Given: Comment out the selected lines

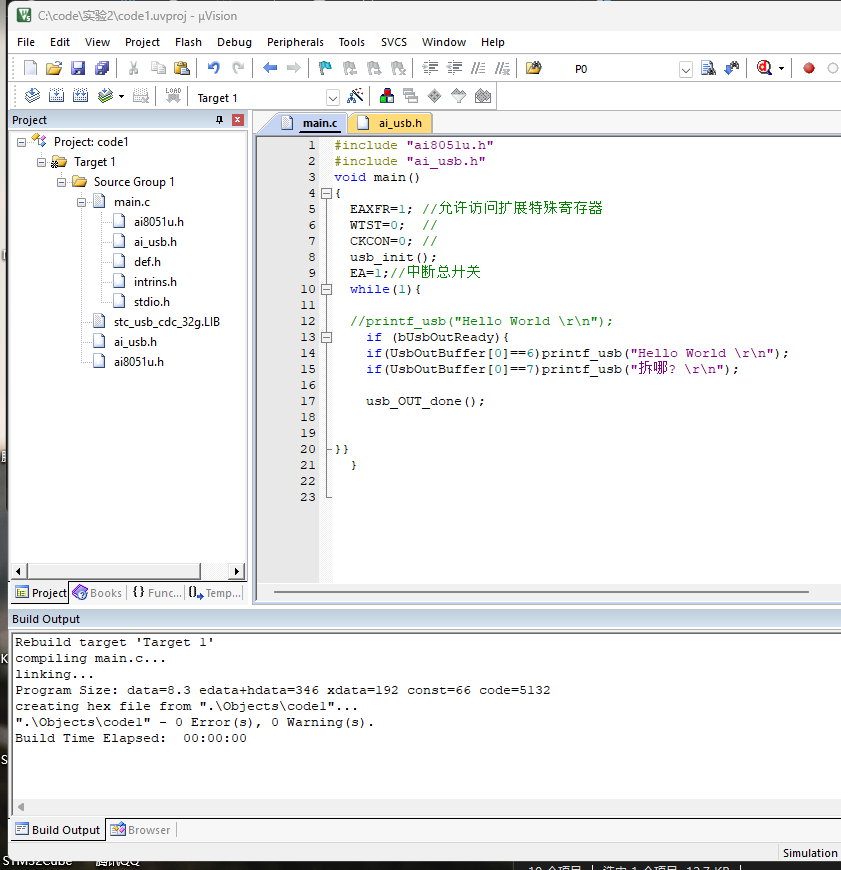Looking at the screenshot, I should click(478, 68).
